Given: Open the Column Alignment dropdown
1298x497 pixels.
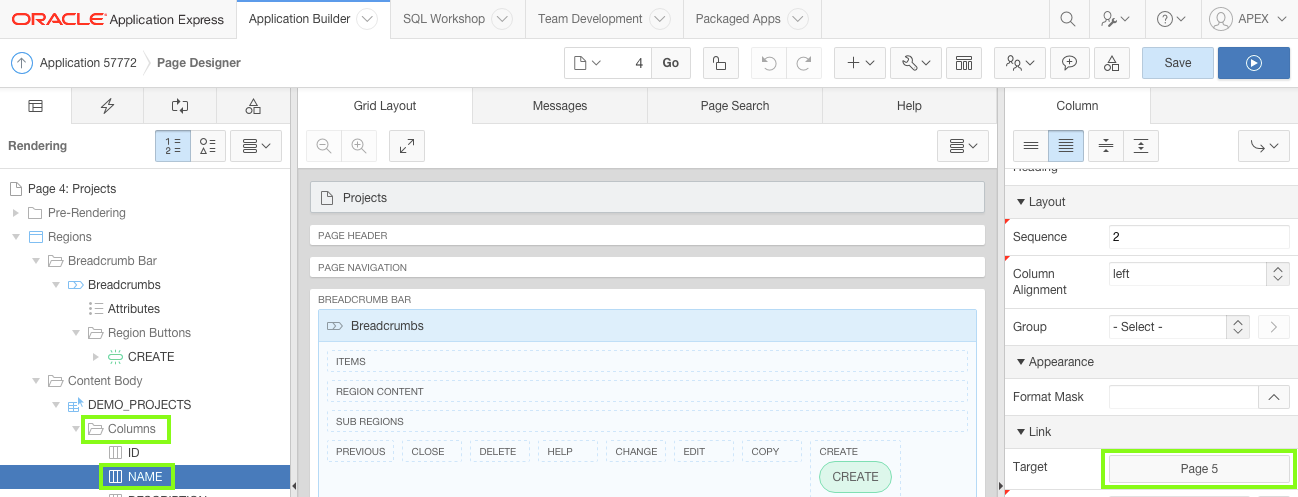Looking at the screenshot, I should [1277, 273].
